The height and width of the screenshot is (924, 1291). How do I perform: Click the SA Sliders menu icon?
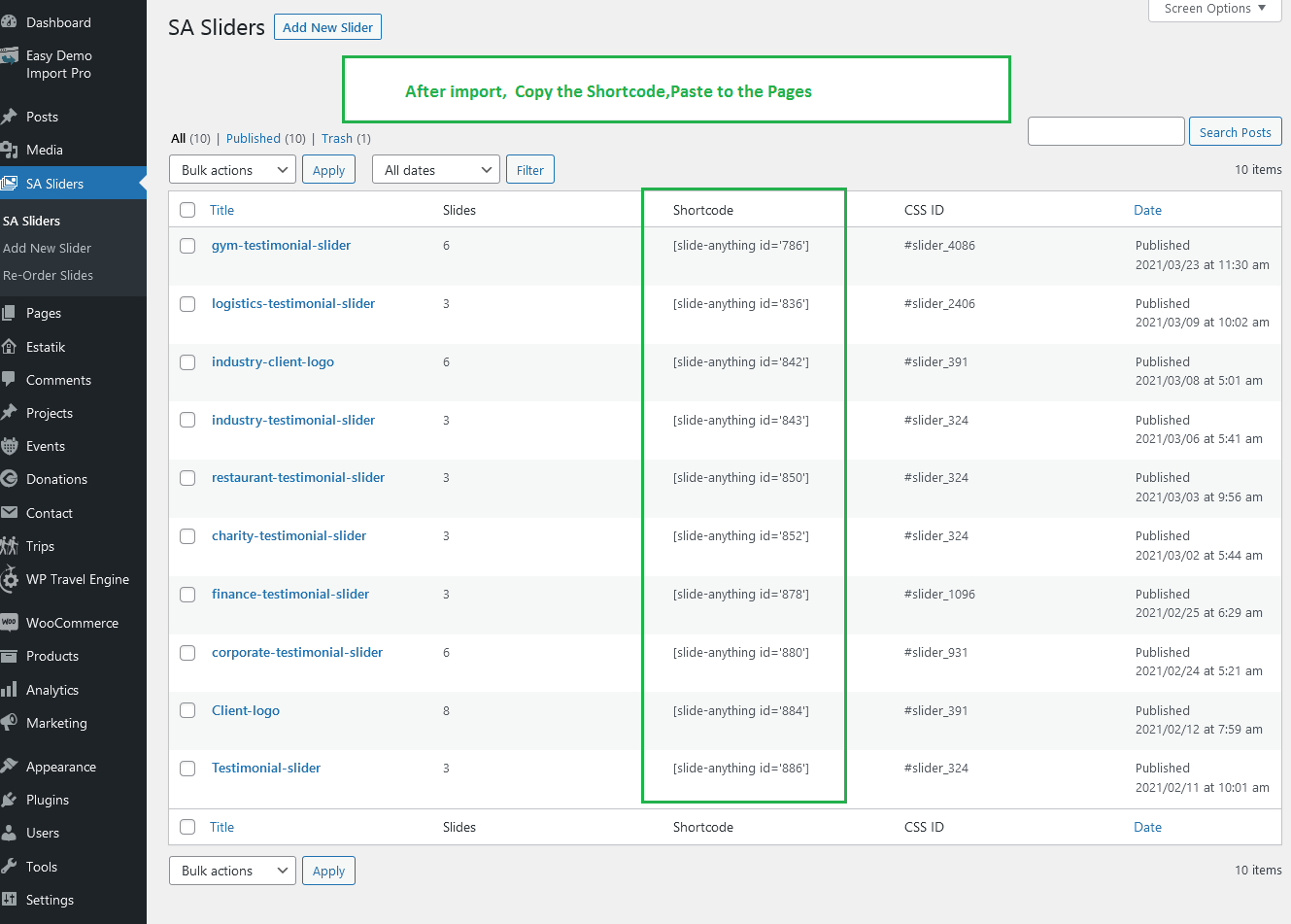pos(9,183)
